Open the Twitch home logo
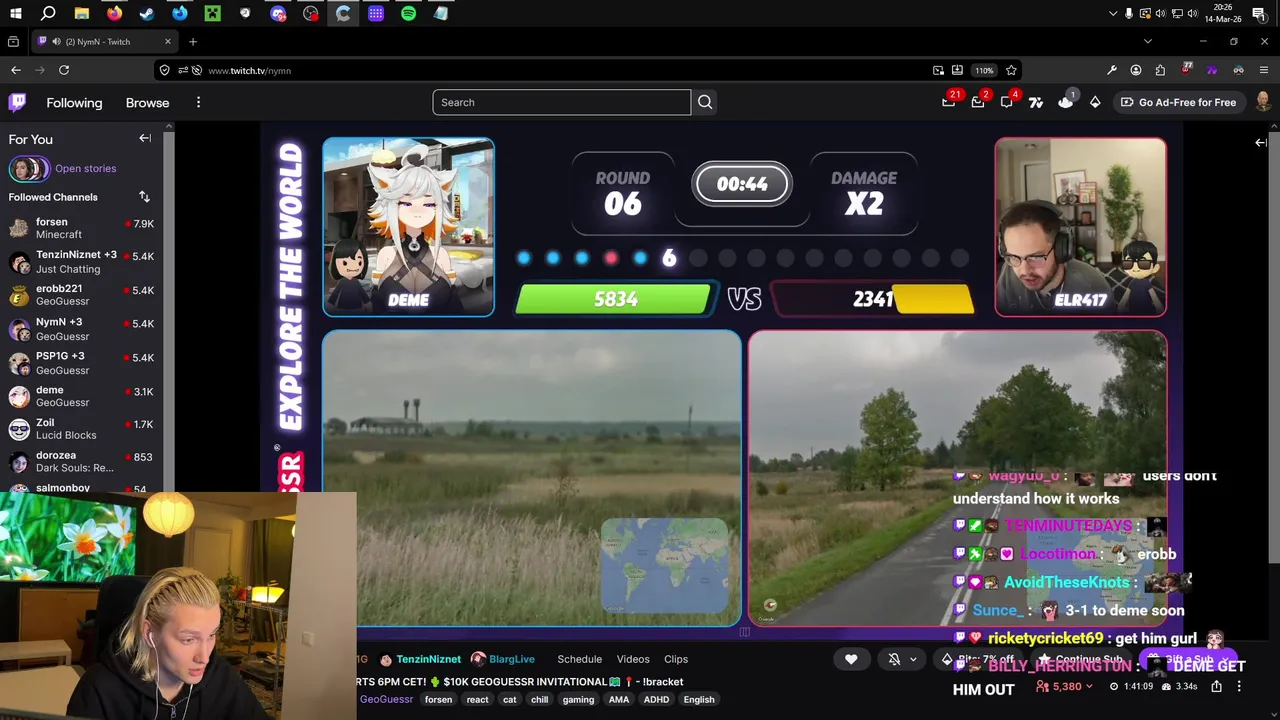The image size is (1280, 720). [17, 102]
